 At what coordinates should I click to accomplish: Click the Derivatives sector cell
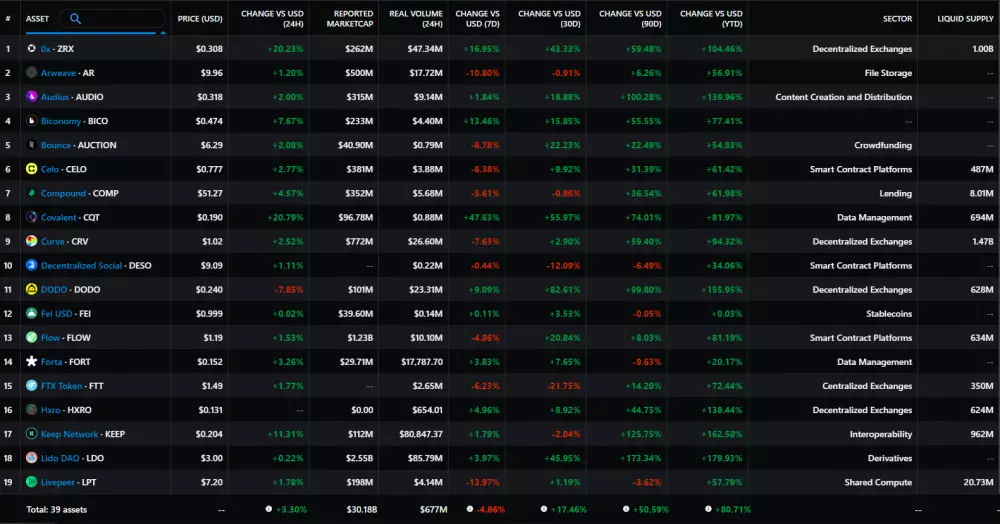click(x=890, y=458)
